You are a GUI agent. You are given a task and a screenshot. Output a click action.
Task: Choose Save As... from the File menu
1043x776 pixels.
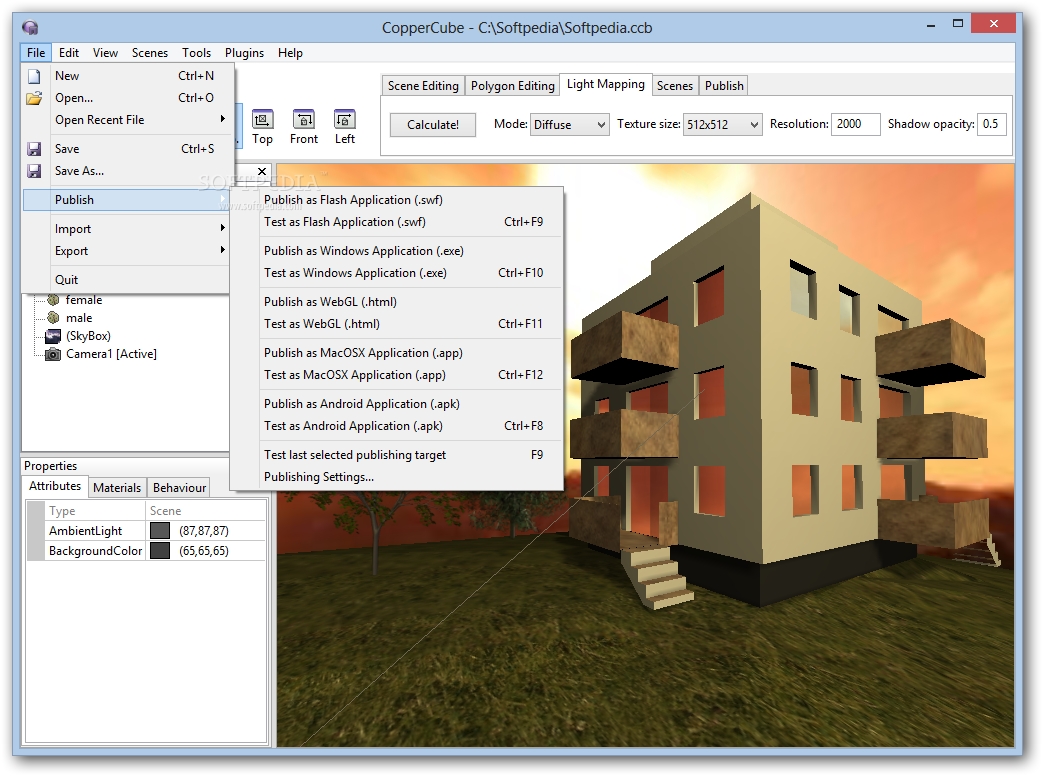[128, 171]
